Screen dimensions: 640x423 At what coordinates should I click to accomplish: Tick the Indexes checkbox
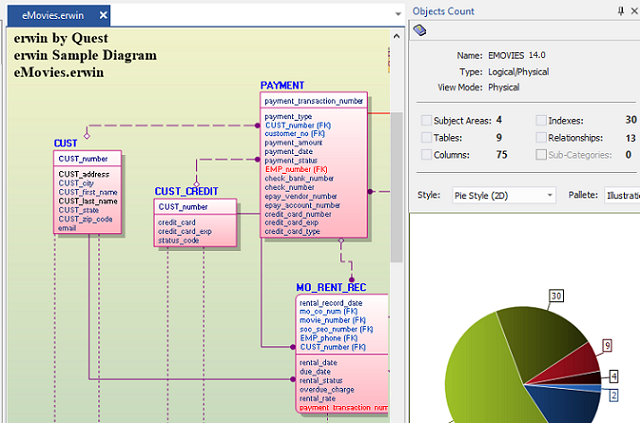tap(541, 120)
